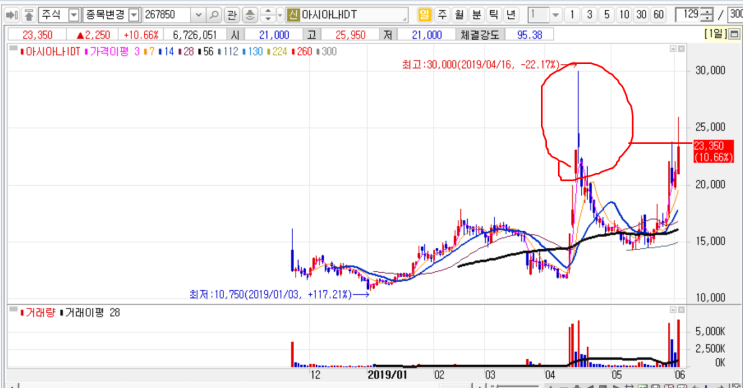Expand the stock code history dropdown

(199, 15)
